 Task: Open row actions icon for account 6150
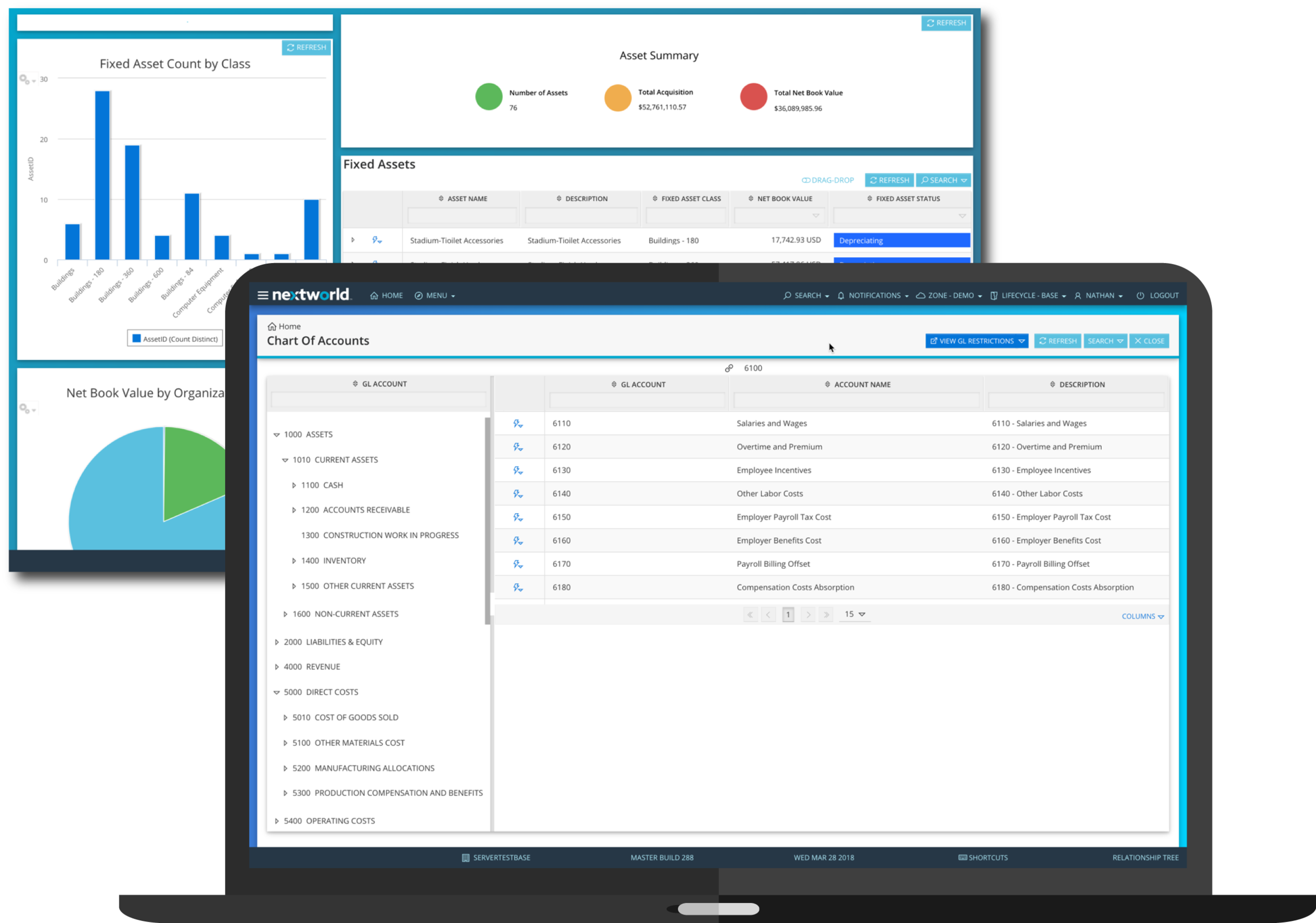point(517,517)
